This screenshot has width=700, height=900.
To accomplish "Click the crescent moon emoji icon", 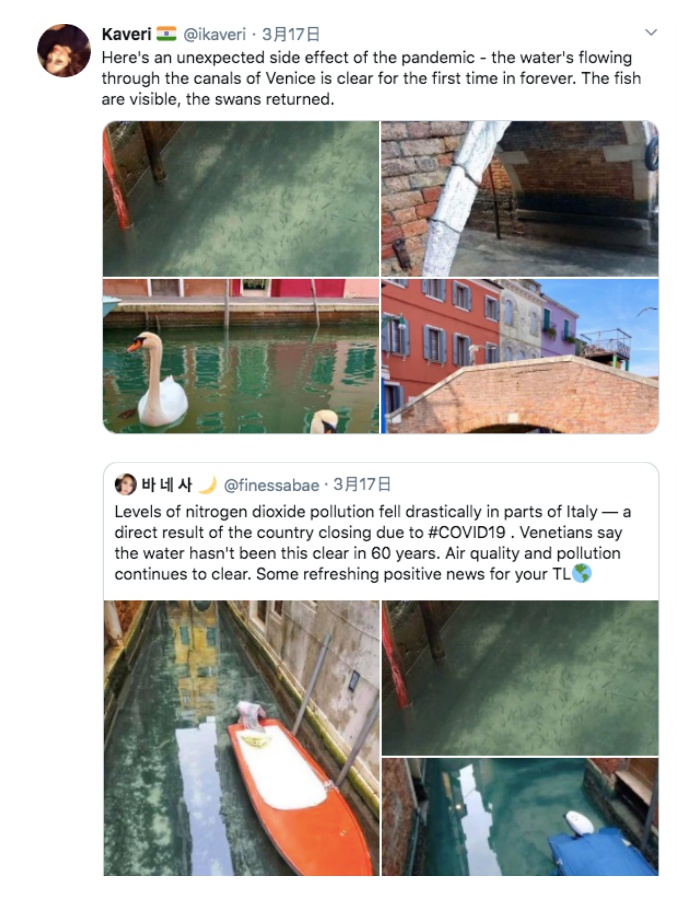I will (x=207, y=485).
